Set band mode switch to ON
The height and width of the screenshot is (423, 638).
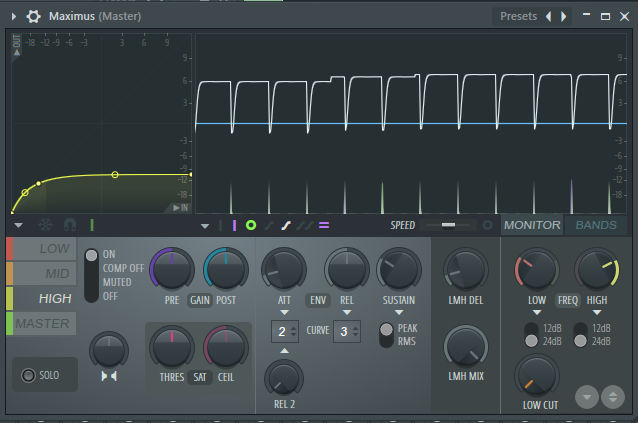click(x=109, y=254)
